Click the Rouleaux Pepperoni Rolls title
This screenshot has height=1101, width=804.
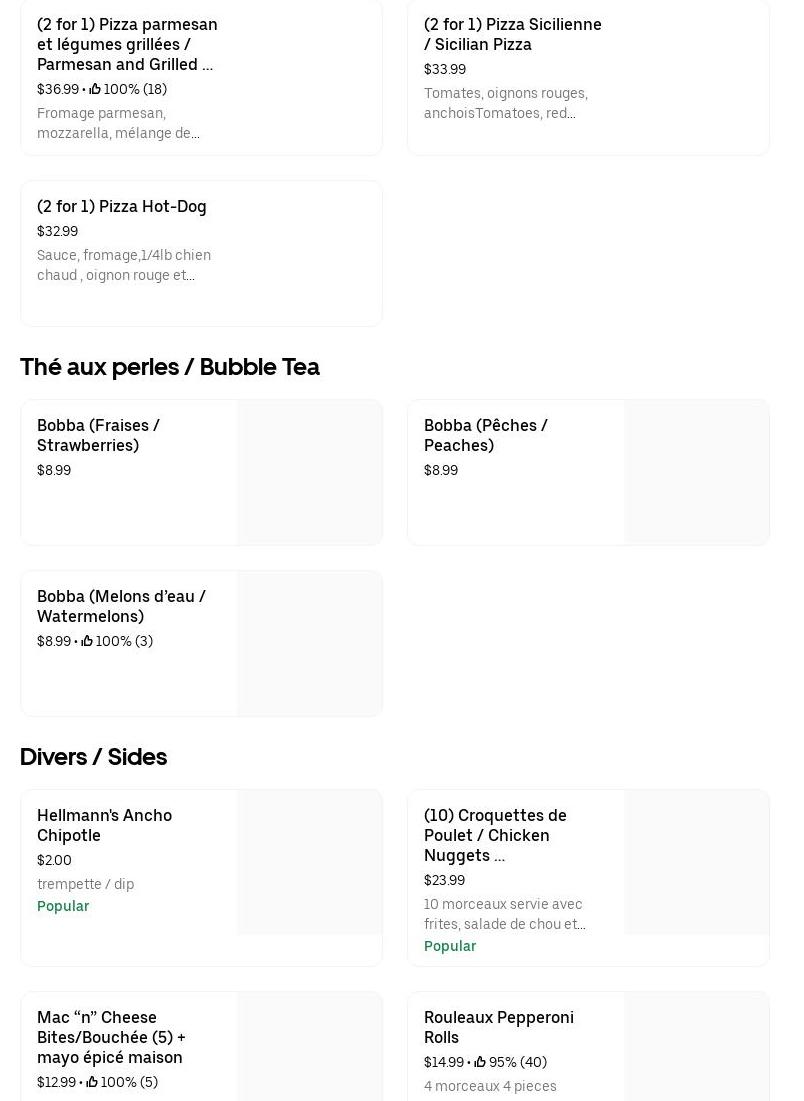coord(499,1027)
